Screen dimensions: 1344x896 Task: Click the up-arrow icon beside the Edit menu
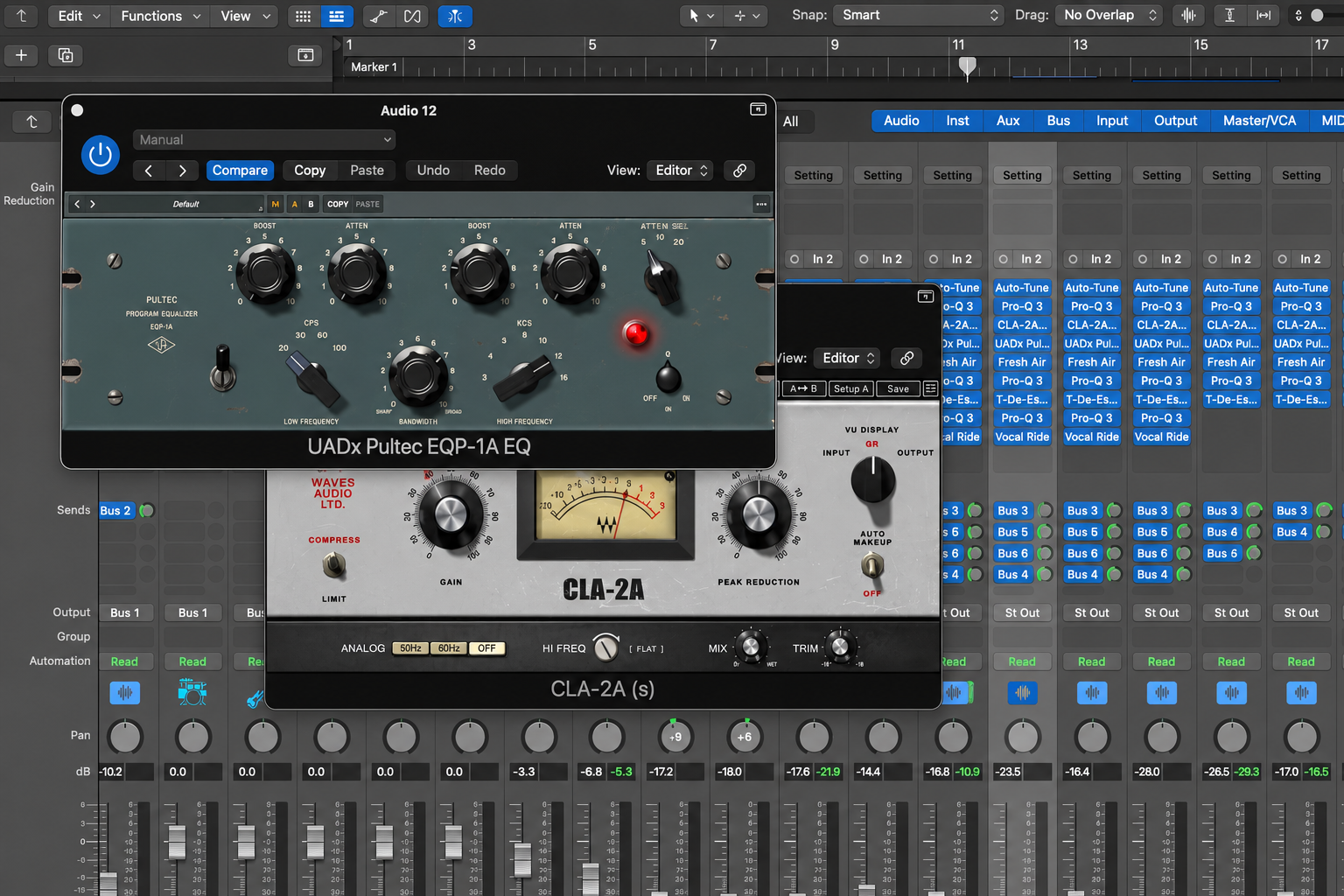(x=22, y=16)
